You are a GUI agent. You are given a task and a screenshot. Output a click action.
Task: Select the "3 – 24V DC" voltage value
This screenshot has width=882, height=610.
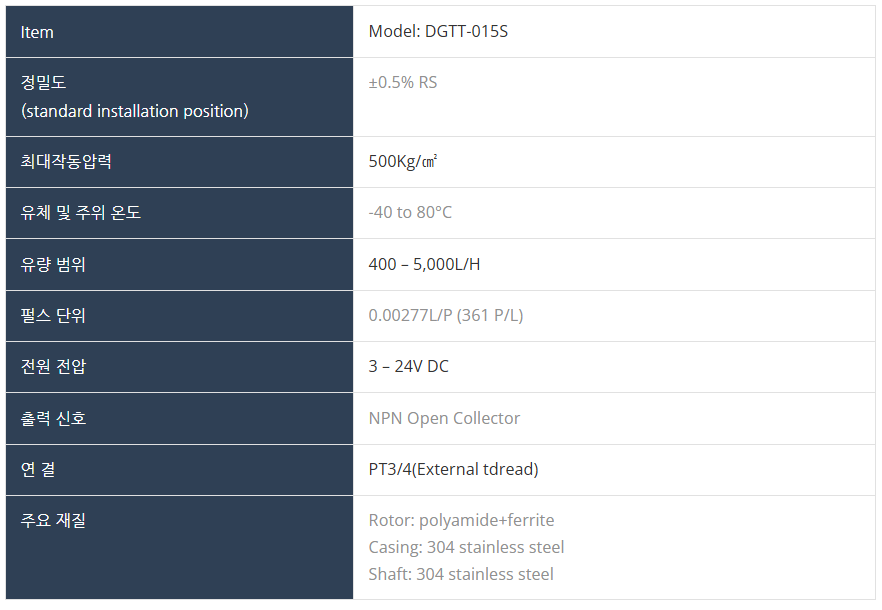[x=408, y=367]
